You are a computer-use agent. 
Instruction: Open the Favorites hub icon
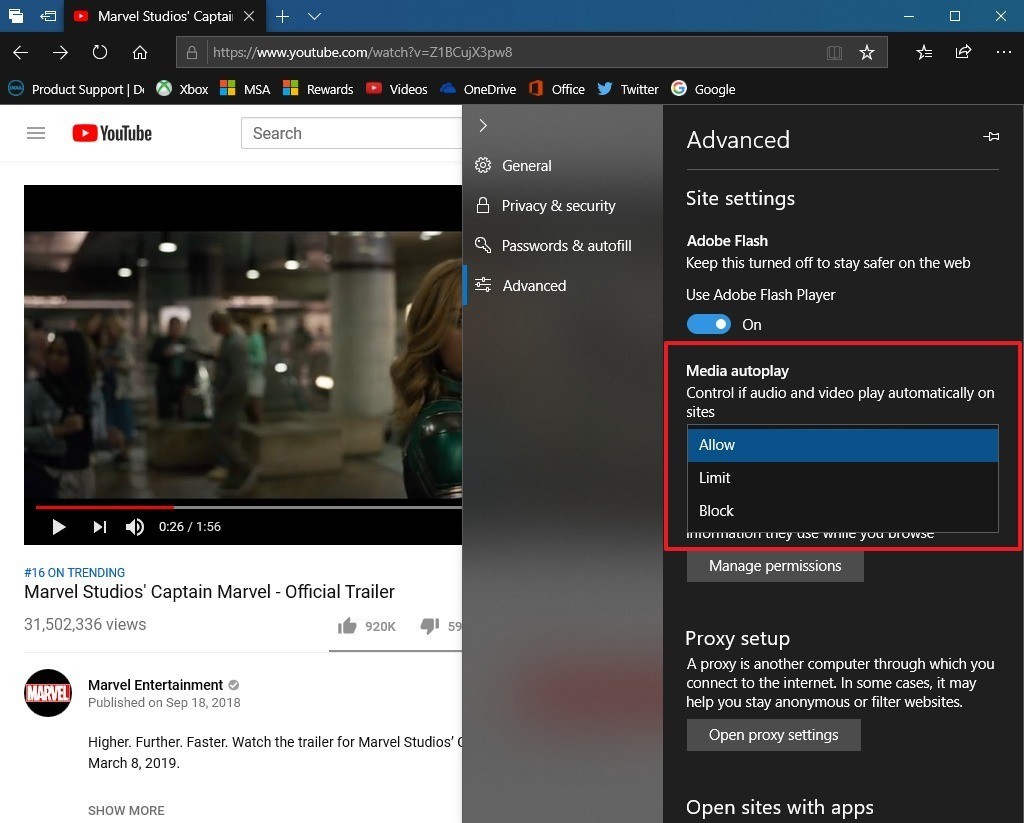[x=924, y=52]
